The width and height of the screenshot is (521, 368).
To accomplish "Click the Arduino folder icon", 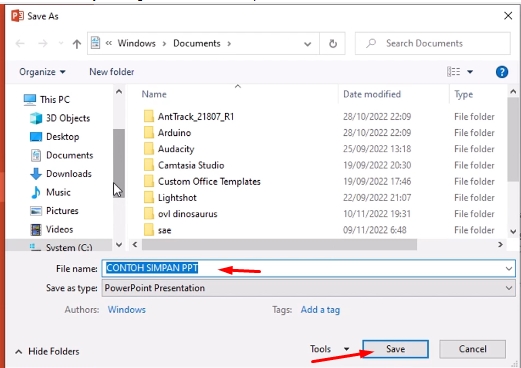I will 149,133.
